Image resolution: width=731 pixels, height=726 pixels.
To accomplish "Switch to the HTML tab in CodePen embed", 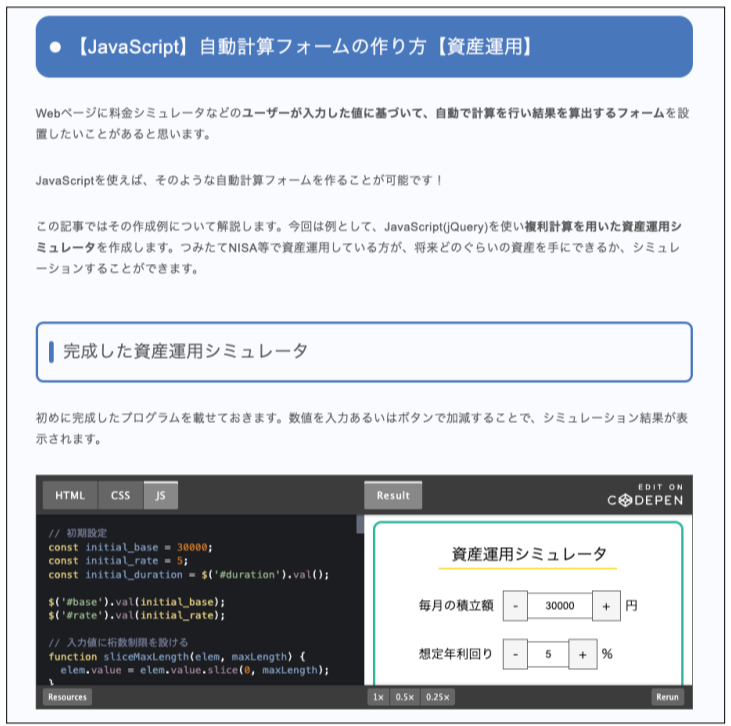I will pos(70,495).
